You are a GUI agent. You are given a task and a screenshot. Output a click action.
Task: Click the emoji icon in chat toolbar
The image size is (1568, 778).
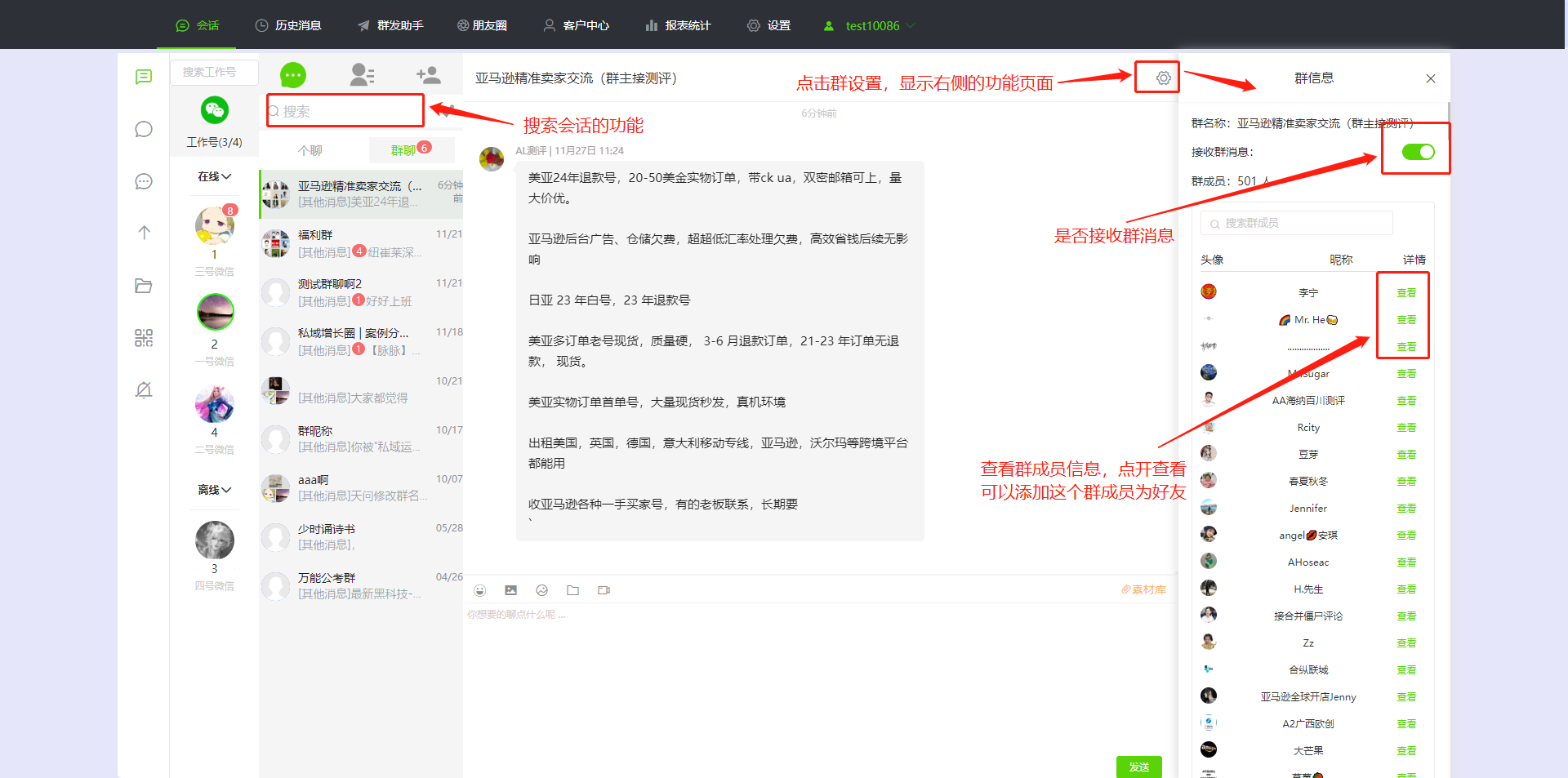coord(480,590)
